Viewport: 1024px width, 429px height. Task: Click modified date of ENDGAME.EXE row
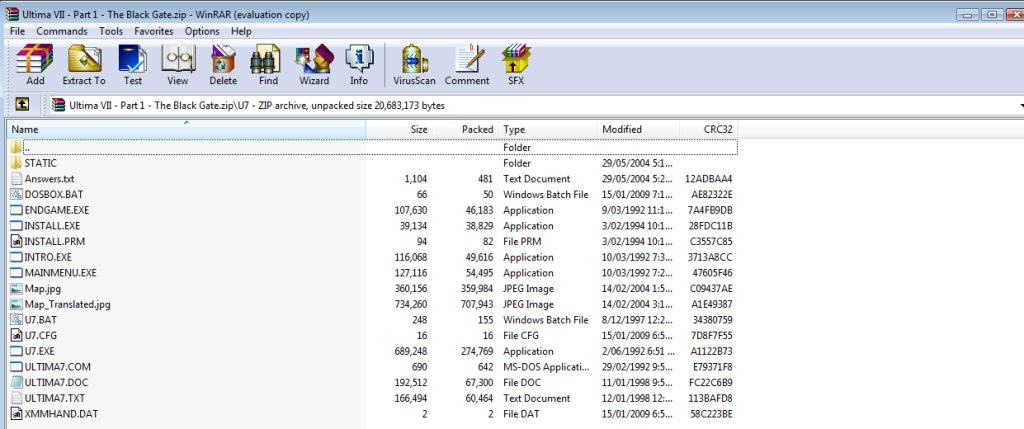point(637,210)
